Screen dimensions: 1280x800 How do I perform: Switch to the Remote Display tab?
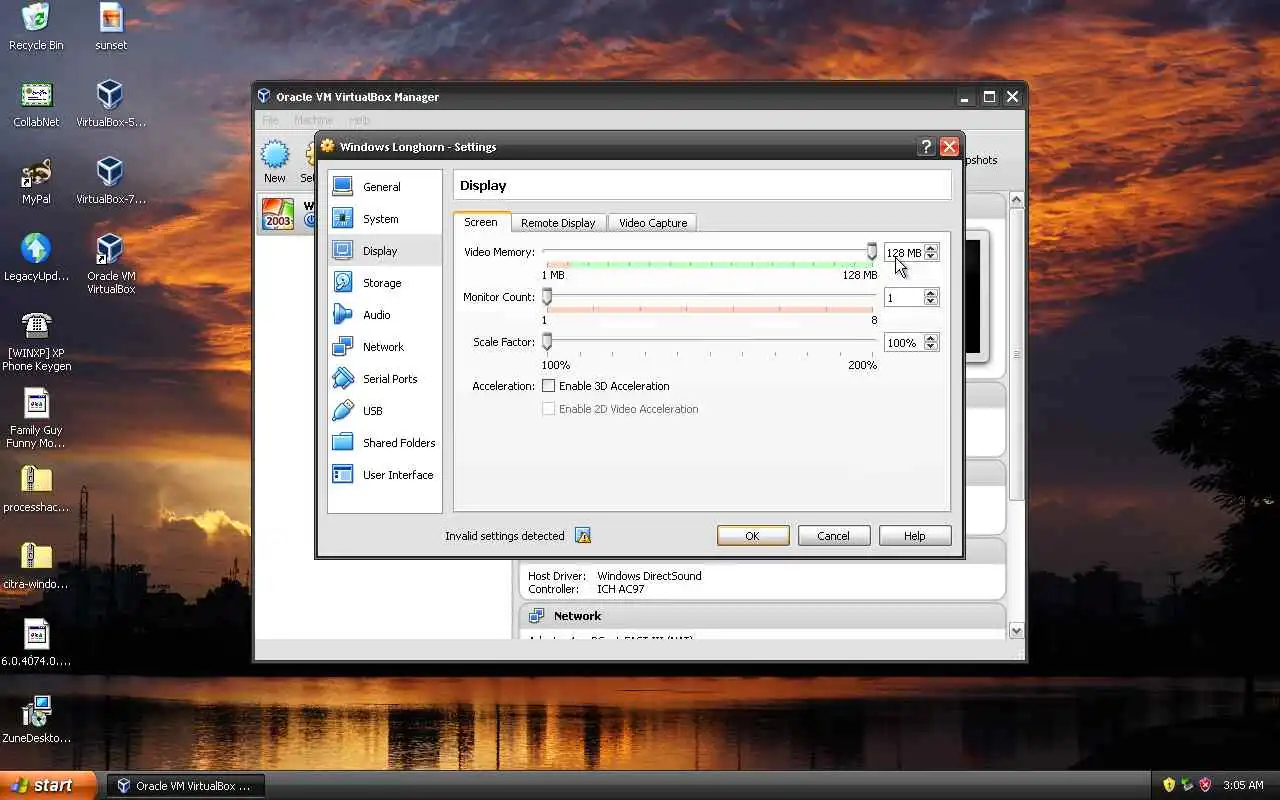(558, 223)
